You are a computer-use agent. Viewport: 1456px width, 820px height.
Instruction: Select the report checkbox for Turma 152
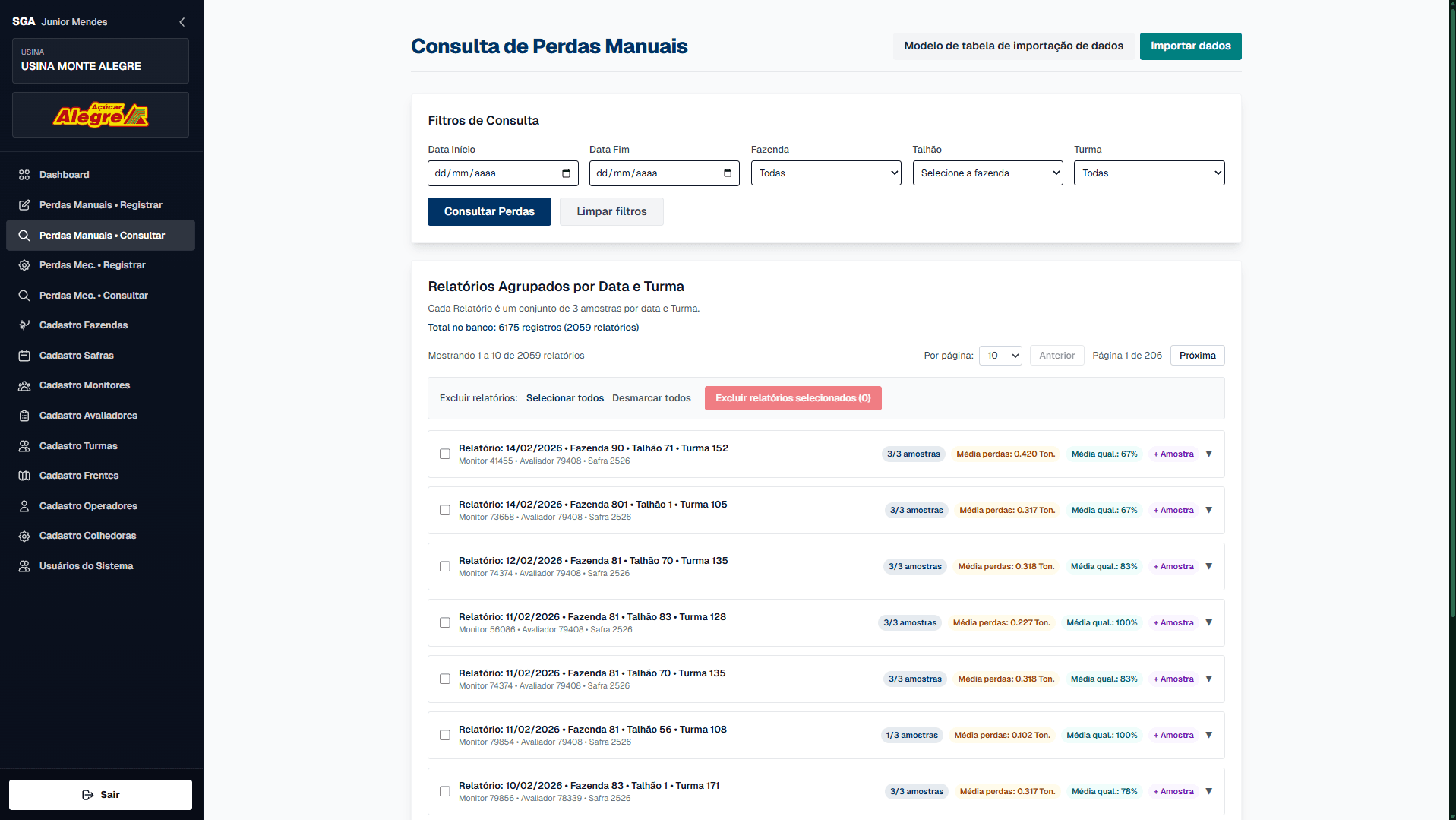tap(445, 454)
